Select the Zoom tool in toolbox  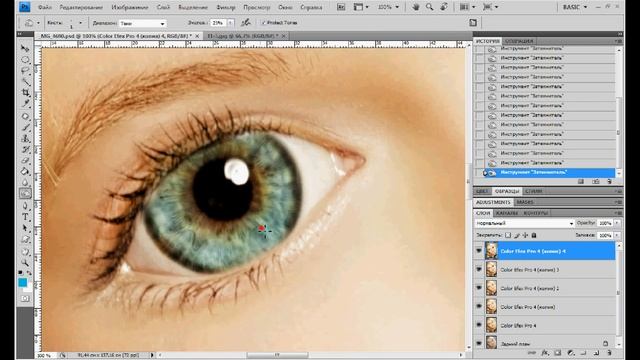point(25,262)
